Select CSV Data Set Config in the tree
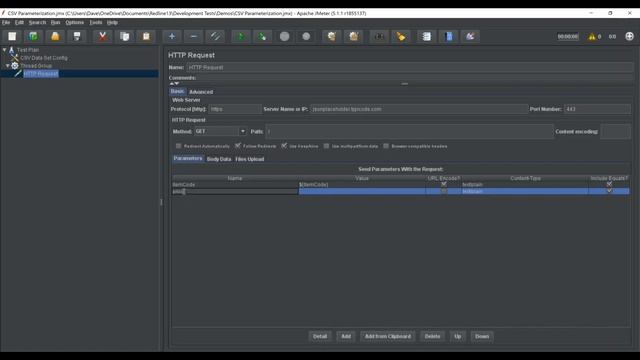The width and height of the screenshot is (640, 360). pos(44,58)
